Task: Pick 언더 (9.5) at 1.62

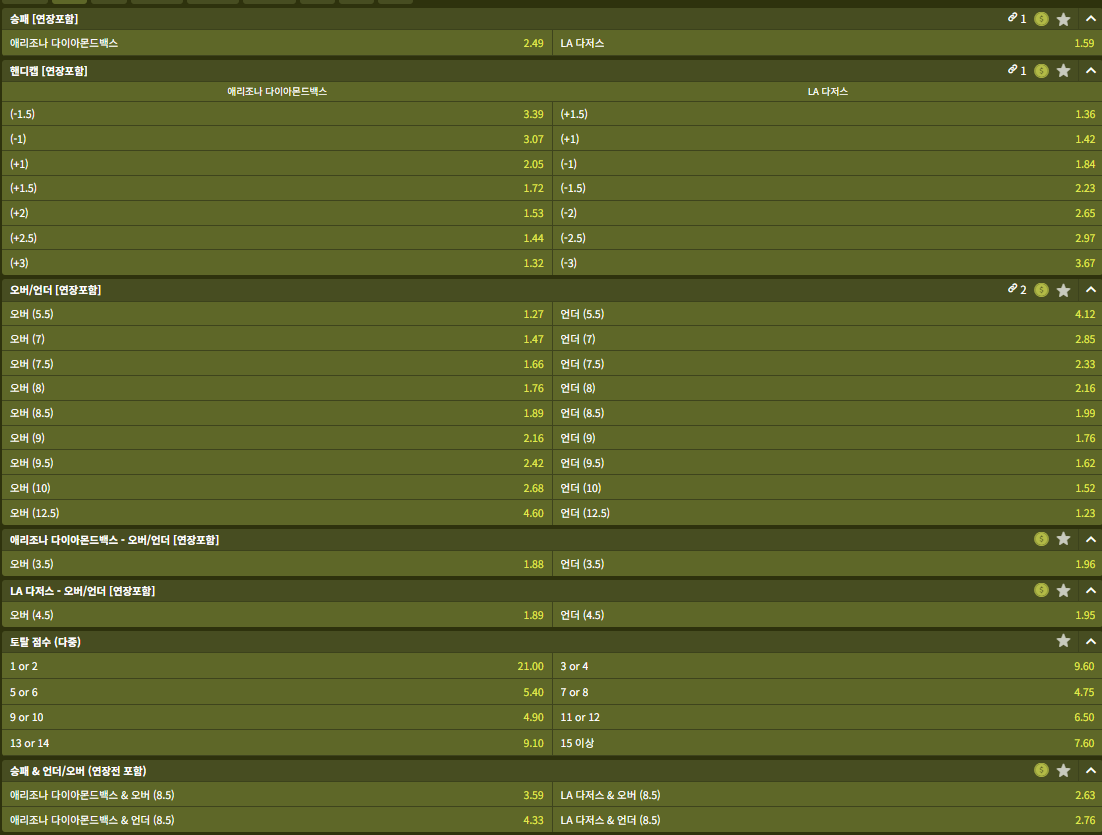Action: [x=827, y=463]
